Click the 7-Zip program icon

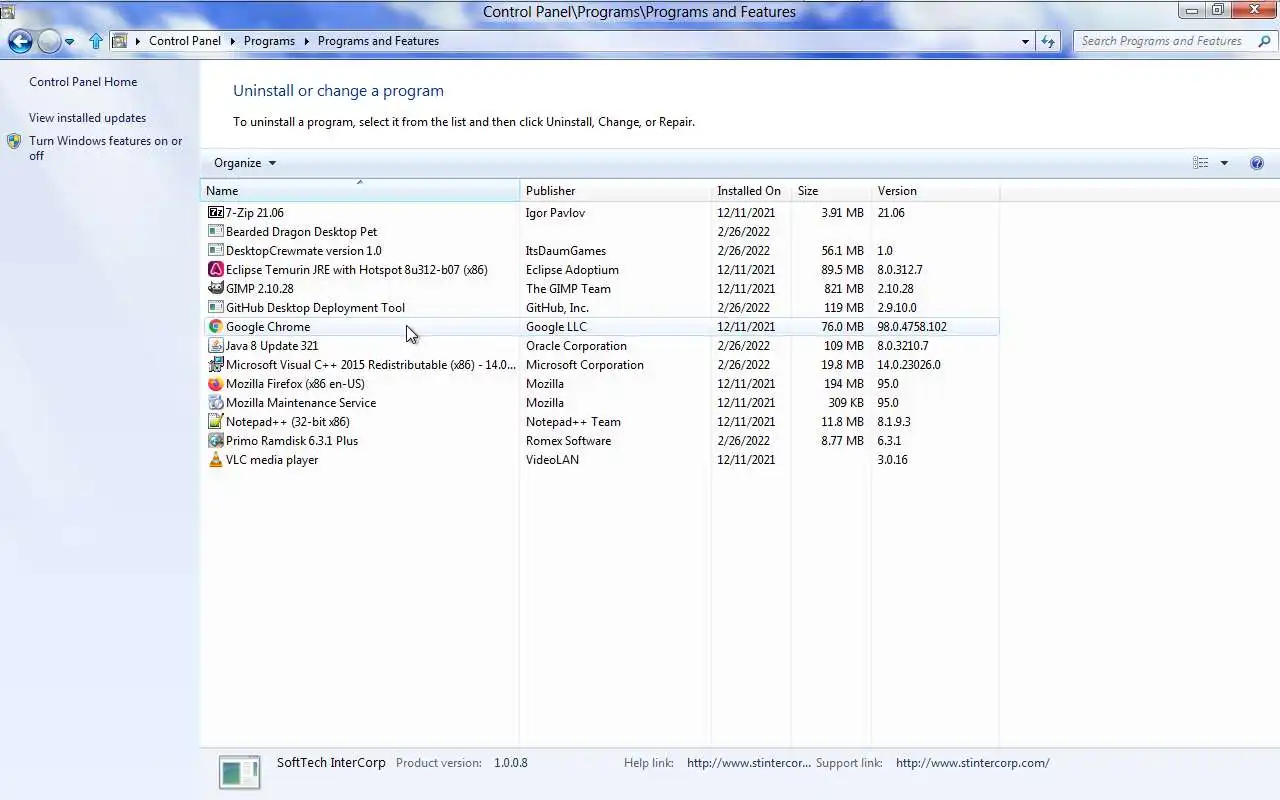pos(215,212)
